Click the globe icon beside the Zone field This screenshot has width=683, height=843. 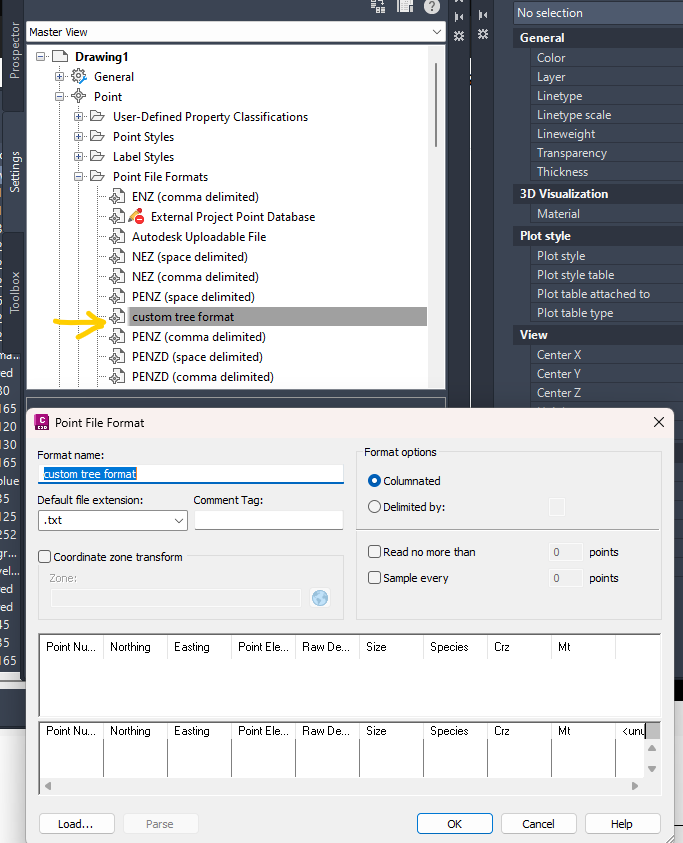[x=319, y=597]
